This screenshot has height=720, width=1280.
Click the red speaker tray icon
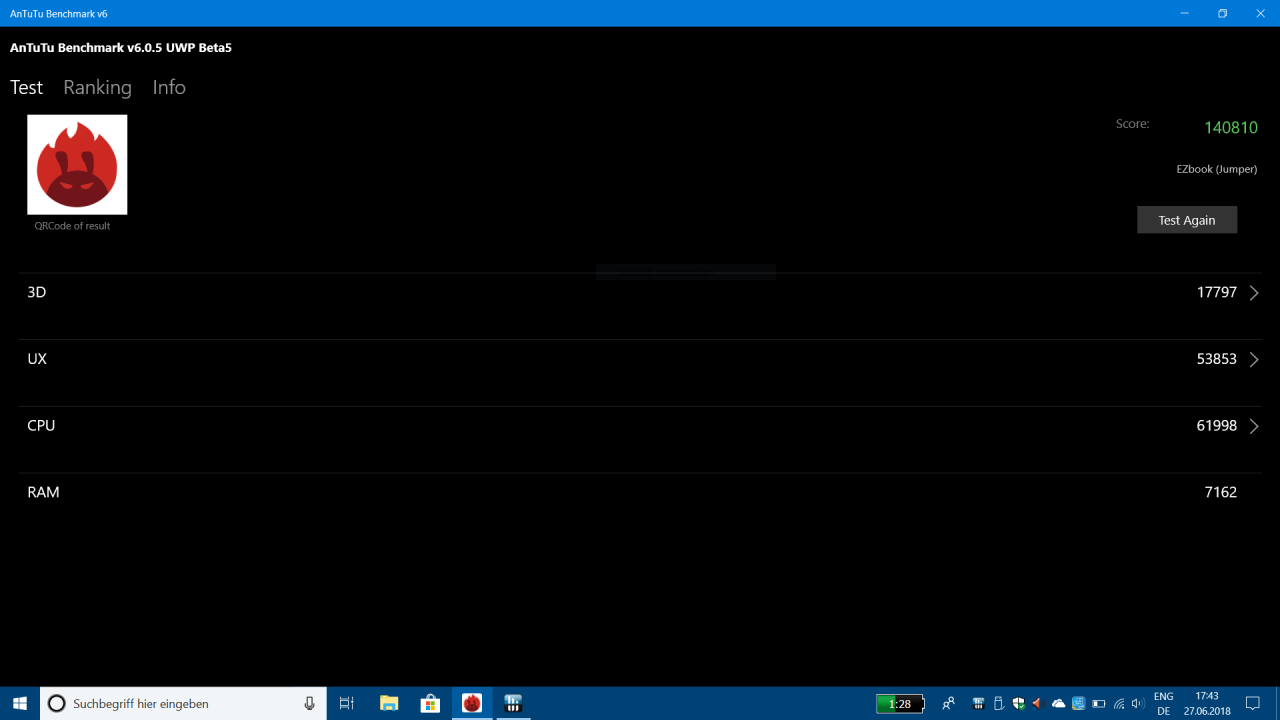point(1038,703)
